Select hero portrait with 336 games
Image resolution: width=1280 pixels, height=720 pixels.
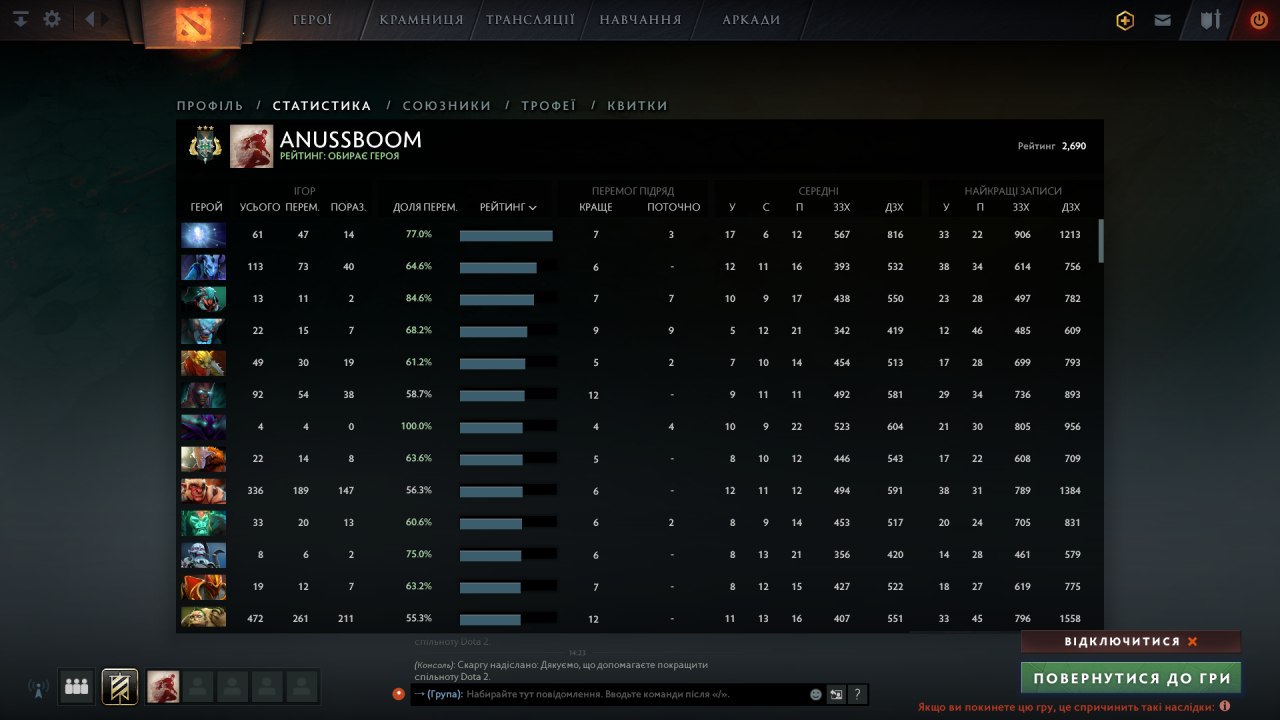(203, 491)
